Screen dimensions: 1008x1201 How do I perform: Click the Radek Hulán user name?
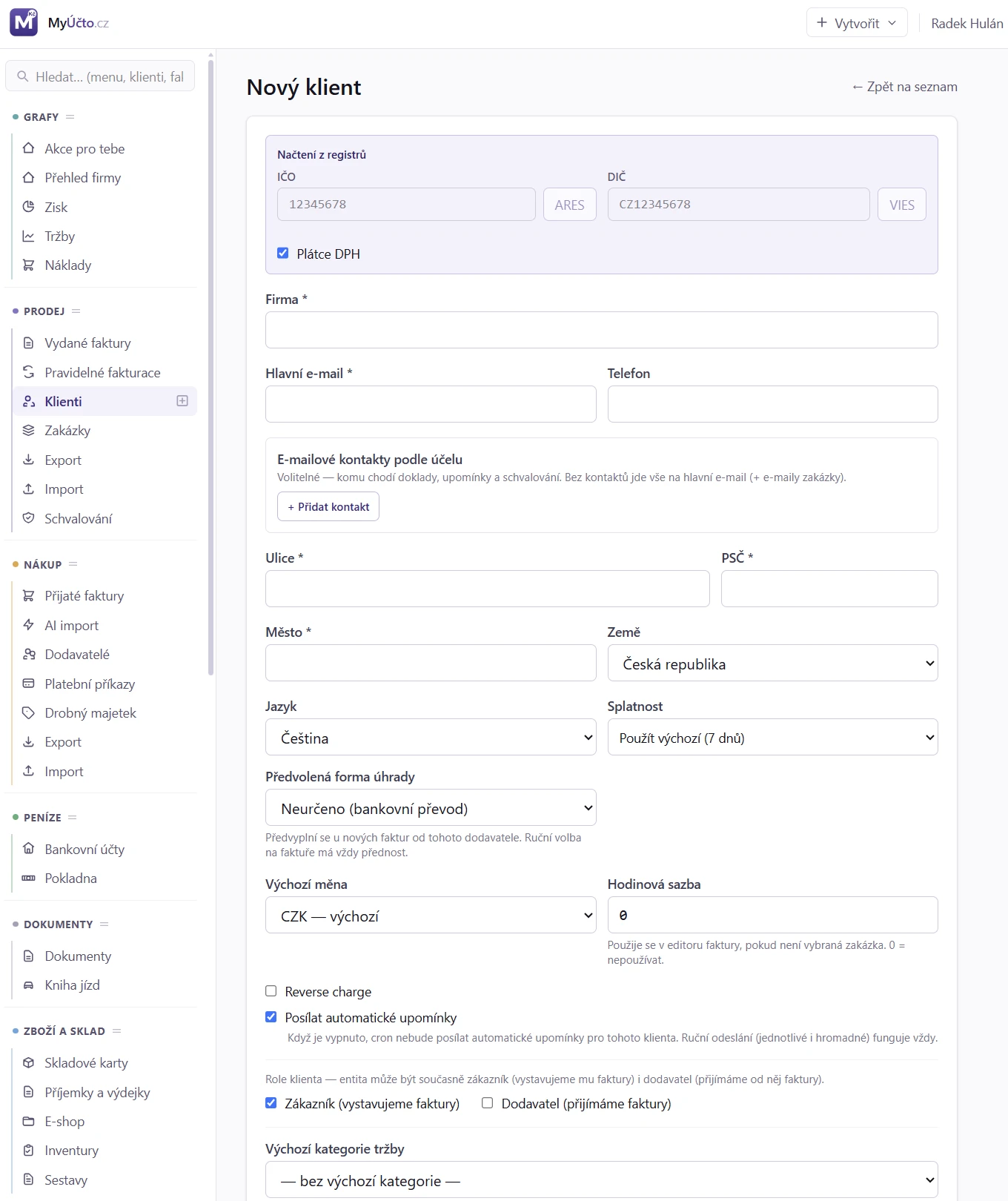966,23
